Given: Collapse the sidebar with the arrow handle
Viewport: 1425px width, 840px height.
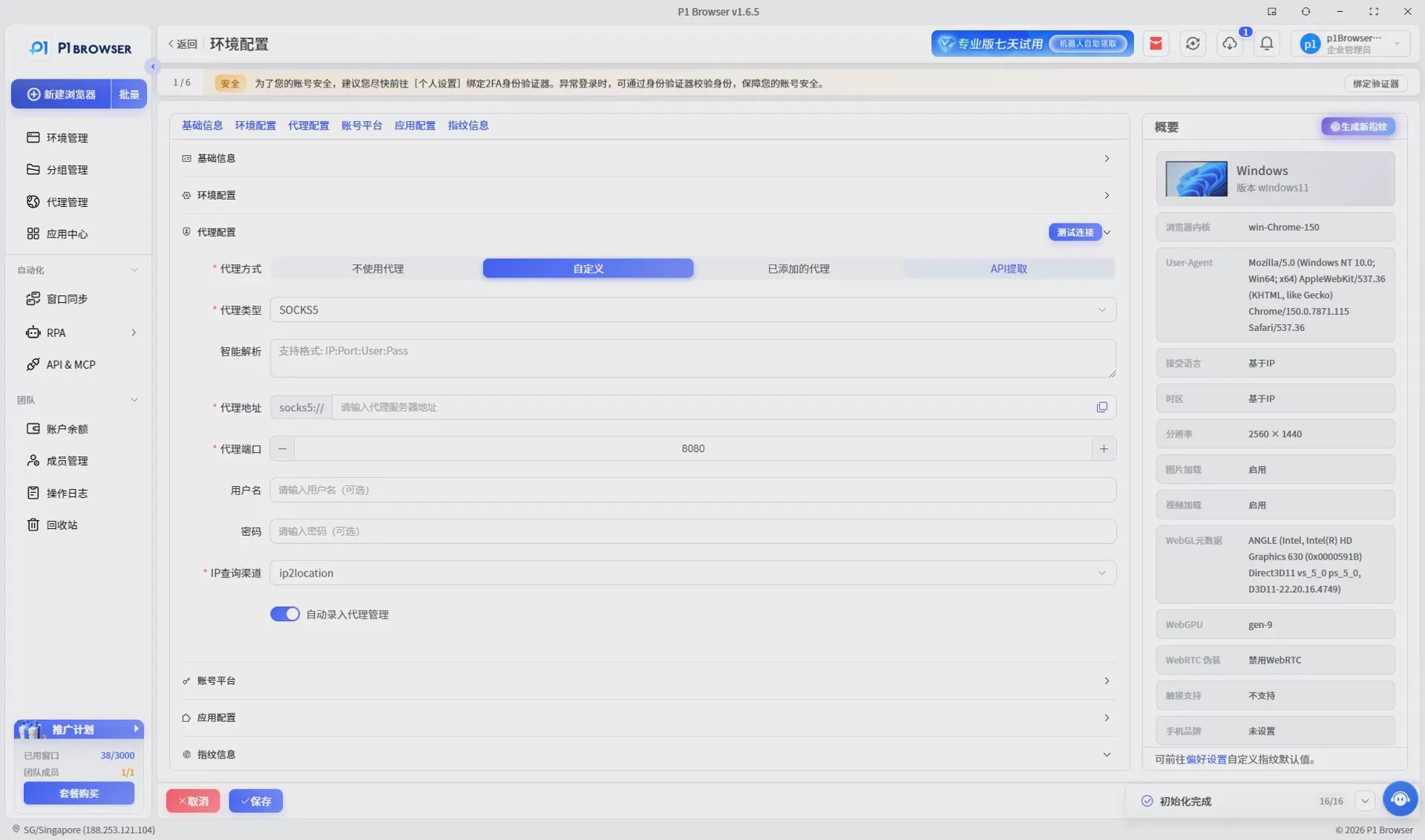Looking at the screenshot, I should click(153, 67).
